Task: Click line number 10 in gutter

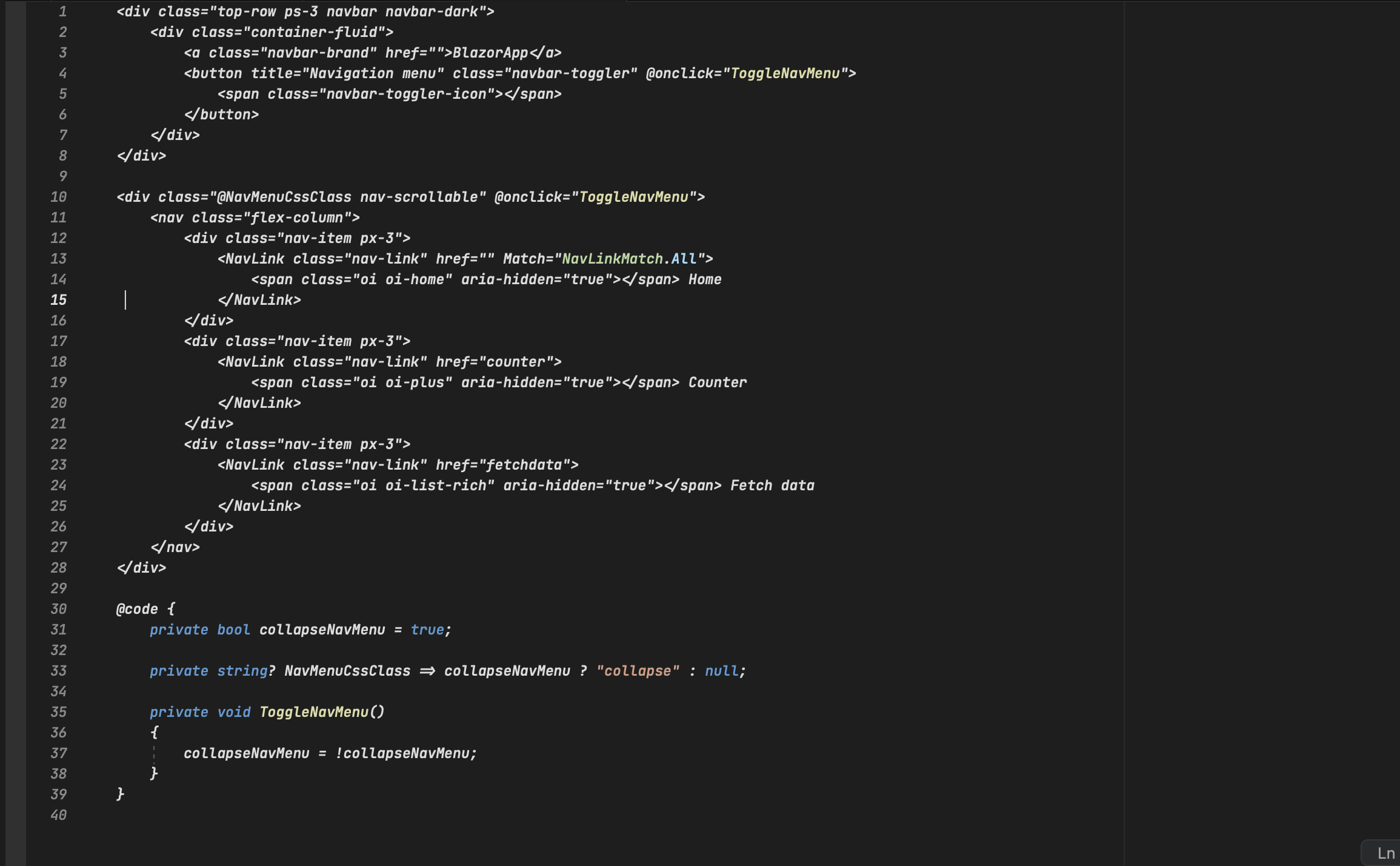Action: (x=59, y=197)
